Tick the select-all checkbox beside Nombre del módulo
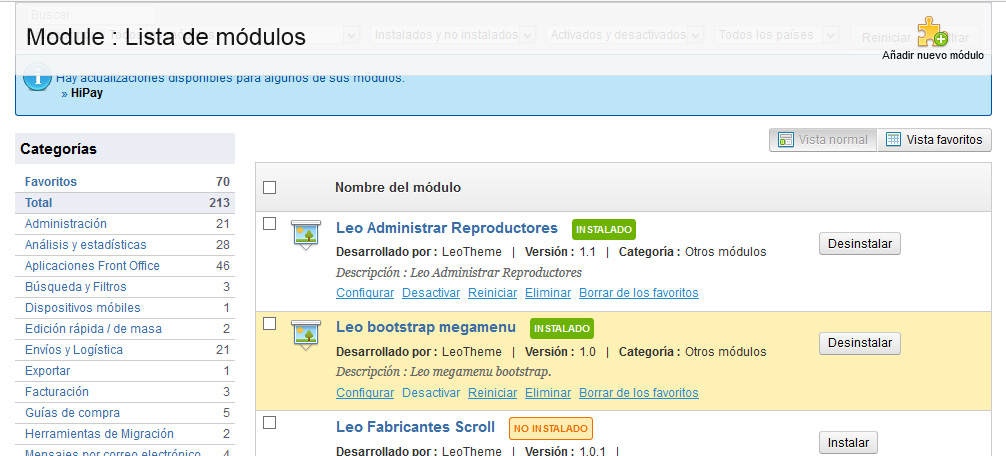 coord(270,188)
